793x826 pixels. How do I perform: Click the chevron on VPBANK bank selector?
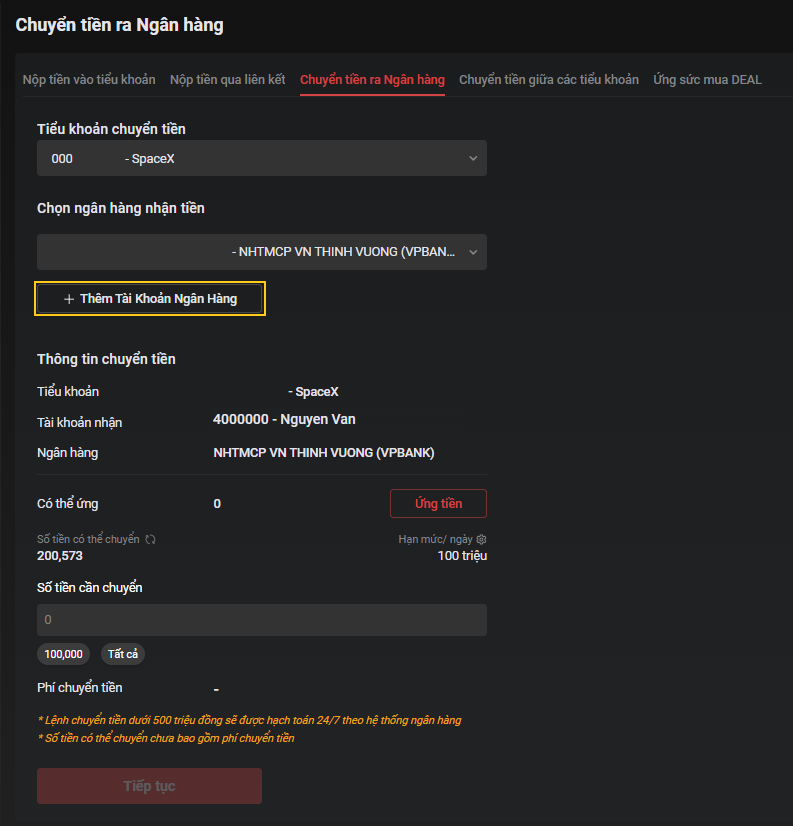(473, 252)
